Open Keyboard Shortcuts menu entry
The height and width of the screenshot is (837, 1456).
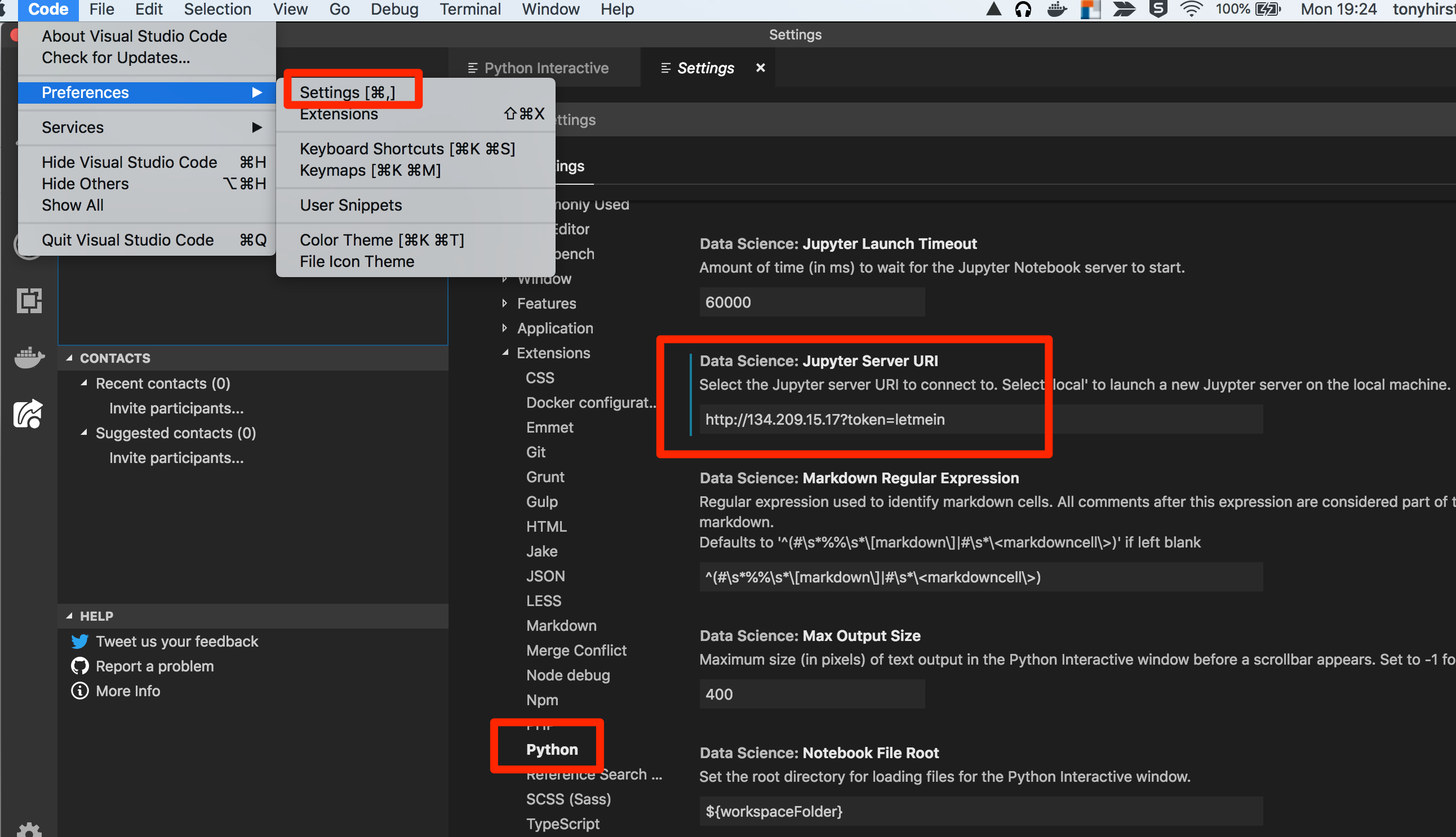(x=415, y=148)
